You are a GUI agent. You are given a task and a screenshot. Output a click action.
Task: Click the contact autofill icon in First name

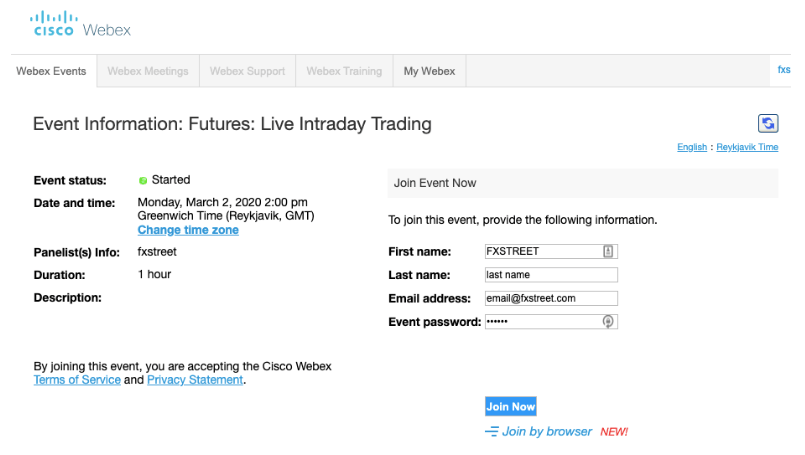608,251
